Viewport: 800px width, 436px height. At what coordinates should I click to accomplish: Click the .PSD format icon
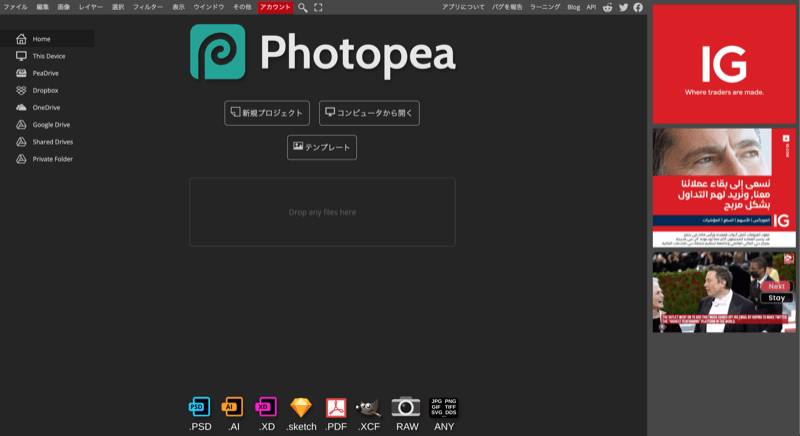pyautogui.click(x=199, y=407)
